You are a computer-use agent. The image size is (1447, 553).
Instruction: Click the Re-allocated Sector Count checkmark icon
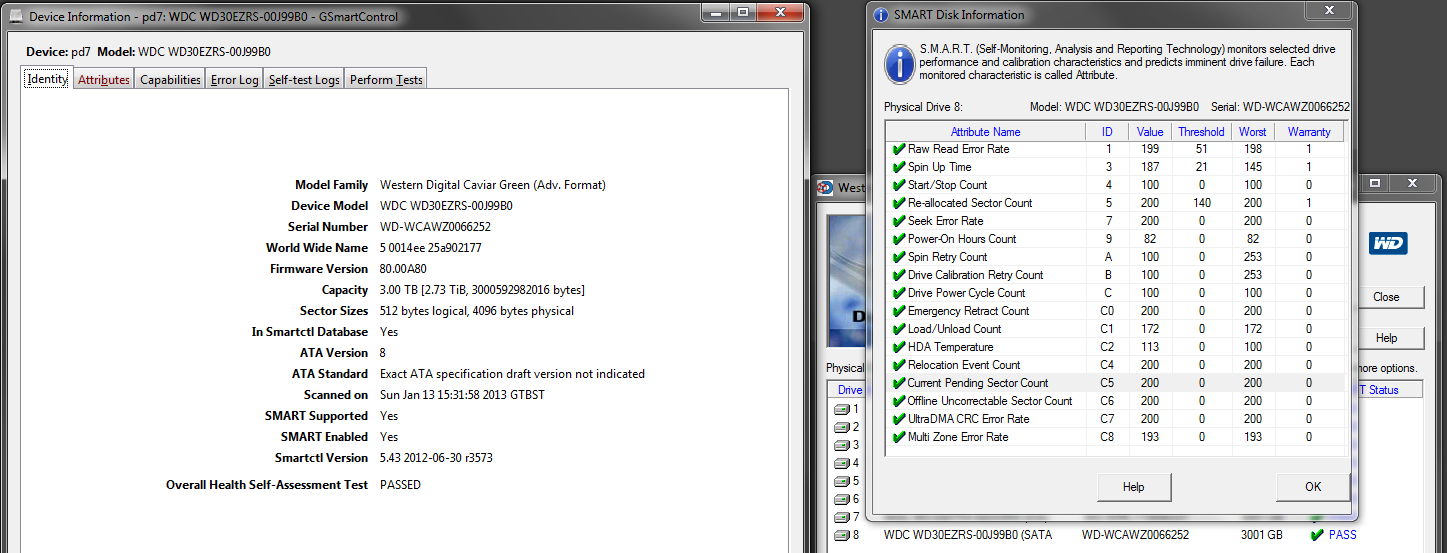click(x=899, y=203)
